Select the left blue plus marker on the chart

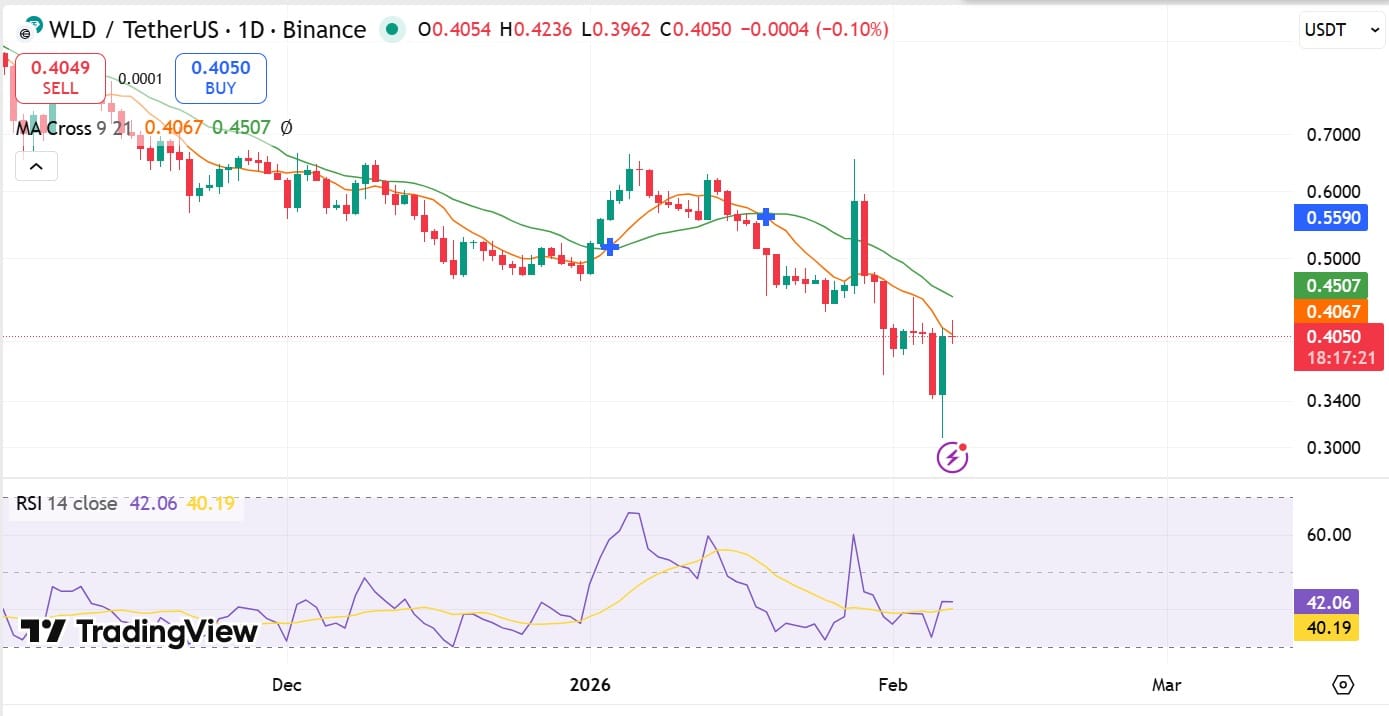tap(610, 246)
